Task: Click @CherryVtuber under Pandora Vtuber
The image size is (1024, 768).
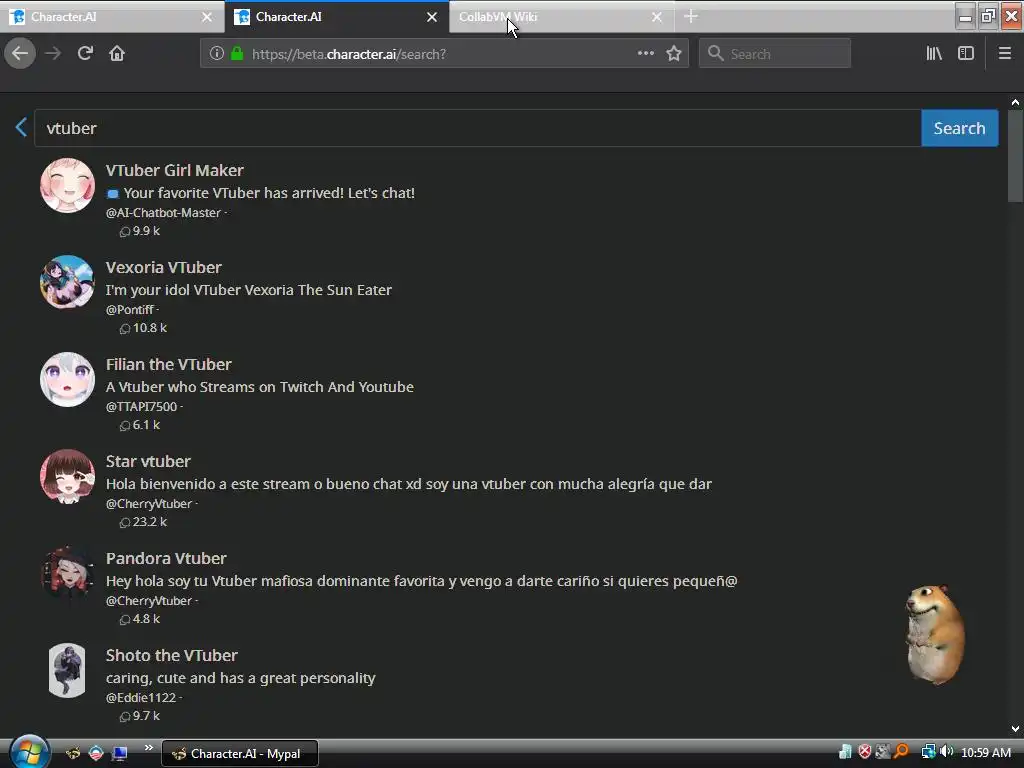Action: [149, 601]
